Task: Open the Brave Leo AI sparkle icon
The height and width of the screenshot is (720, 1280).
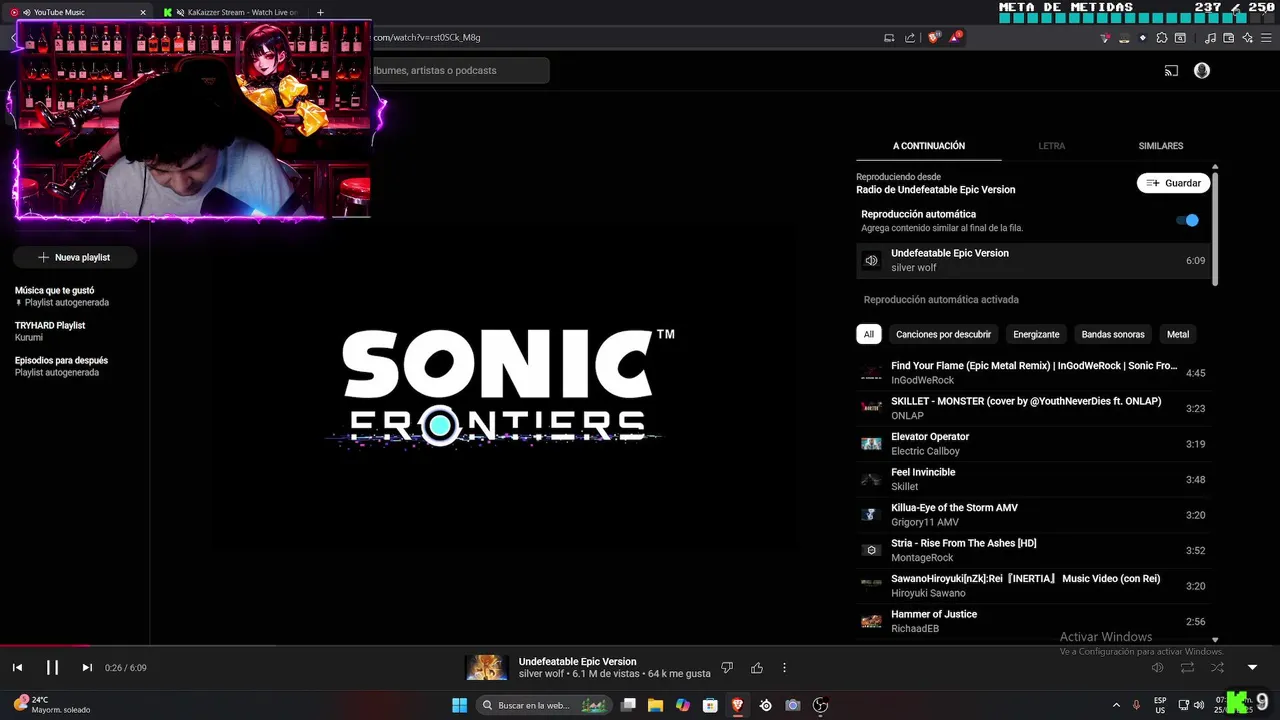Action: (x=1247, y=38)
